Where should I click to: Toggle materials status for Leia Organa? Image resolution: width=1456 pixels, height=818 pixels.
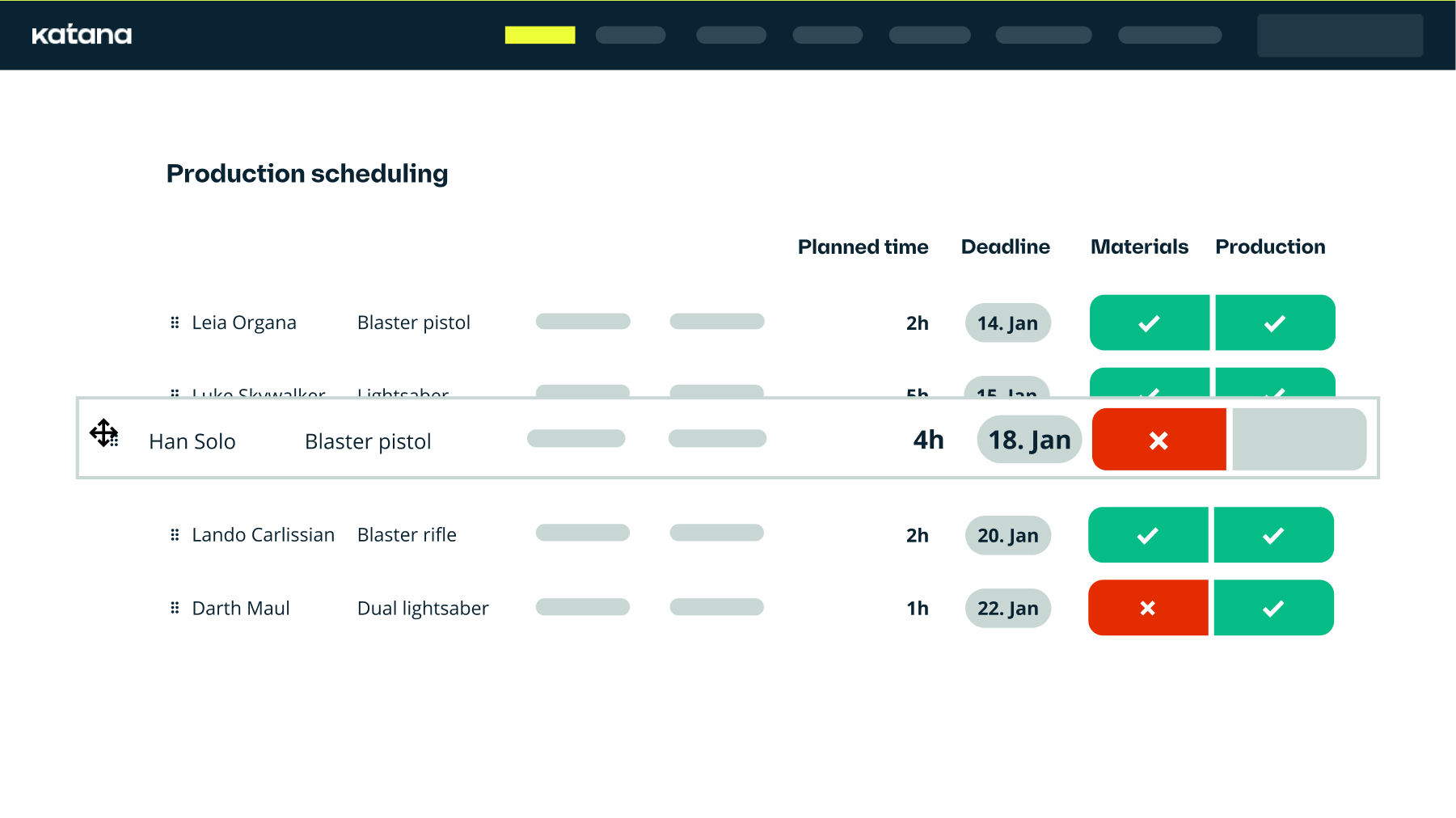[1149, 323]
